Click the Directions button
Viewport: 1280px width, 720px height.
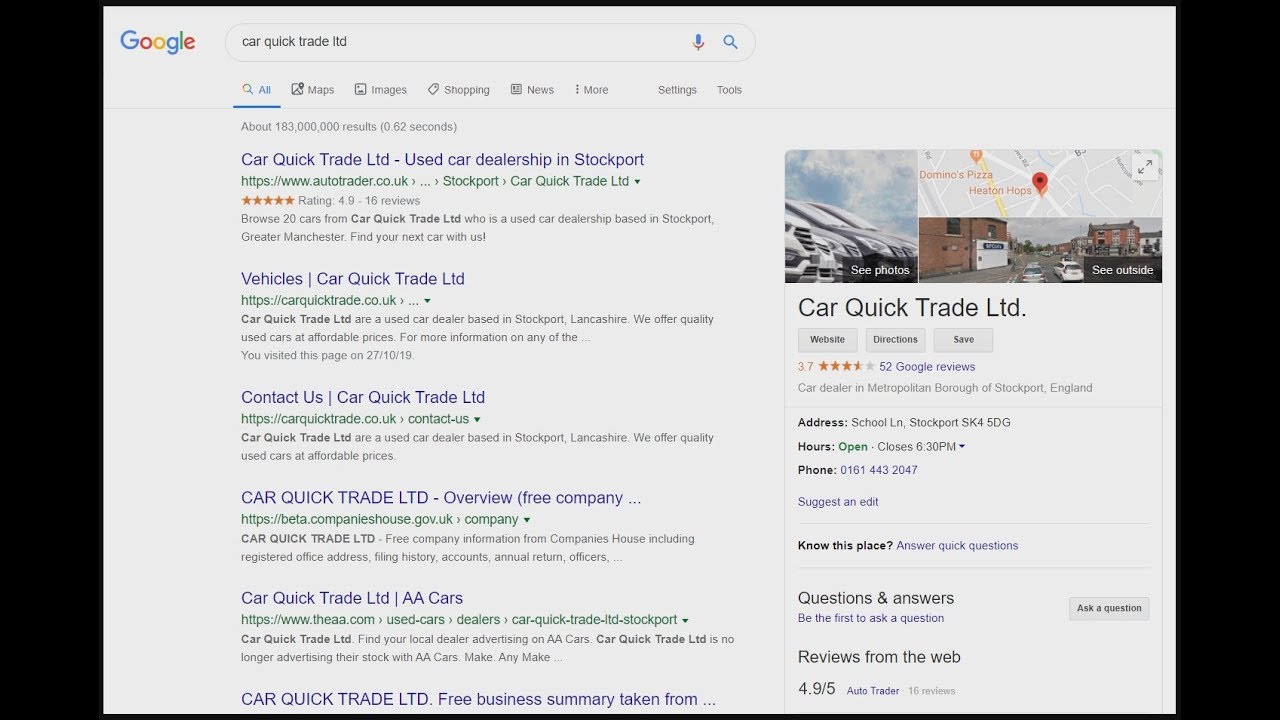[x=895, y=340]
